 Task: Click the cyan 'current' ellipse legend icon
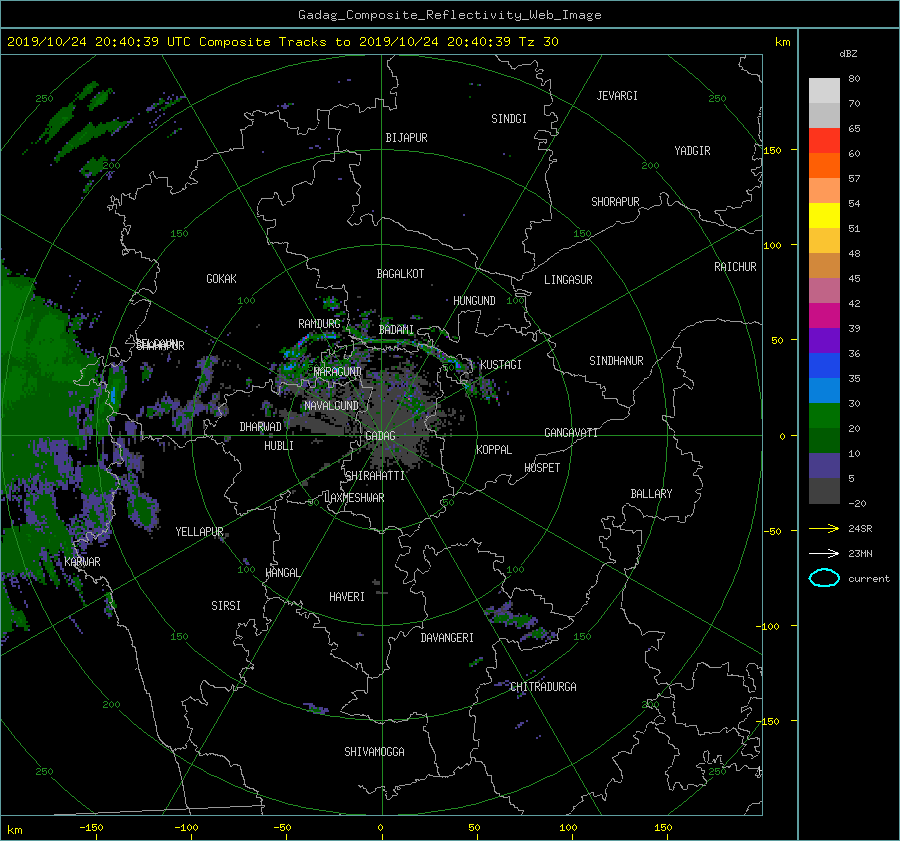pos(824,578)
